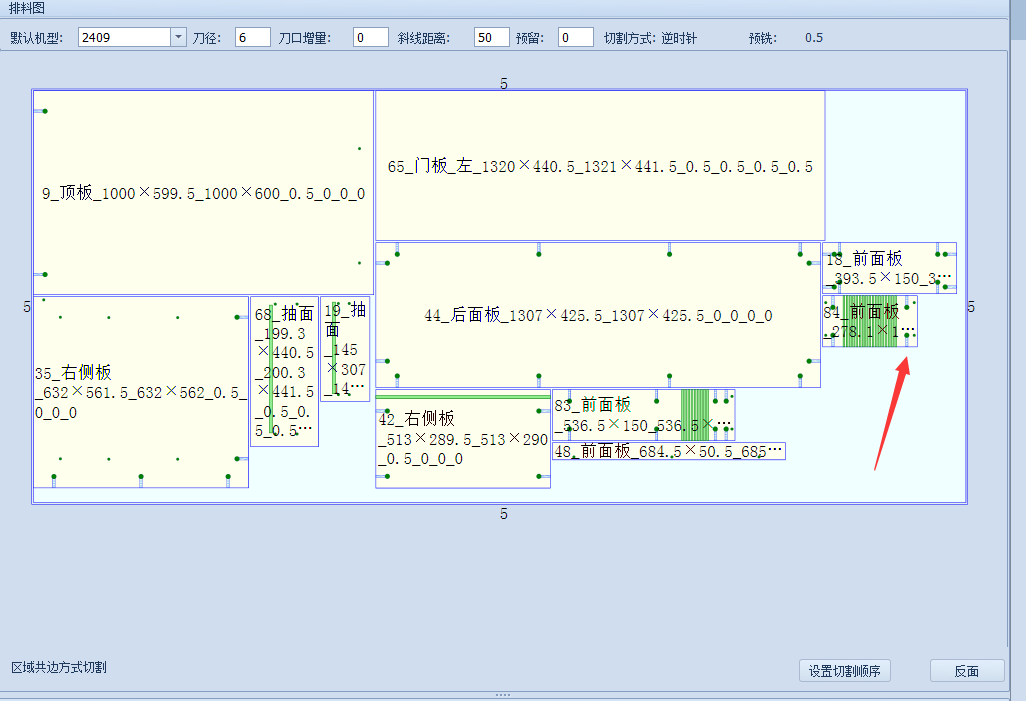Select the 35_右侧板 side panel
1026x701 pixels.
pyautogui.click(x=140, y=390)
